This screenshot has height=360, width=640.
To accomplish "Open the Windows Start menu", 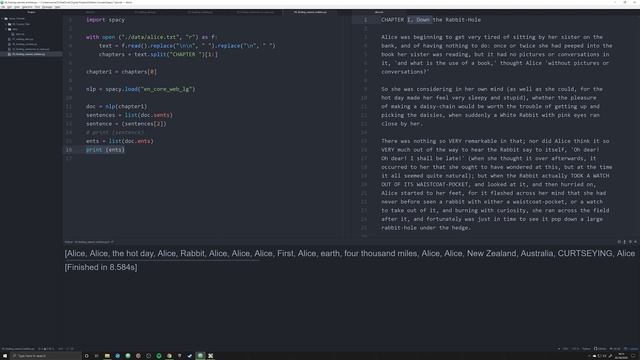I will click(4, 356).
